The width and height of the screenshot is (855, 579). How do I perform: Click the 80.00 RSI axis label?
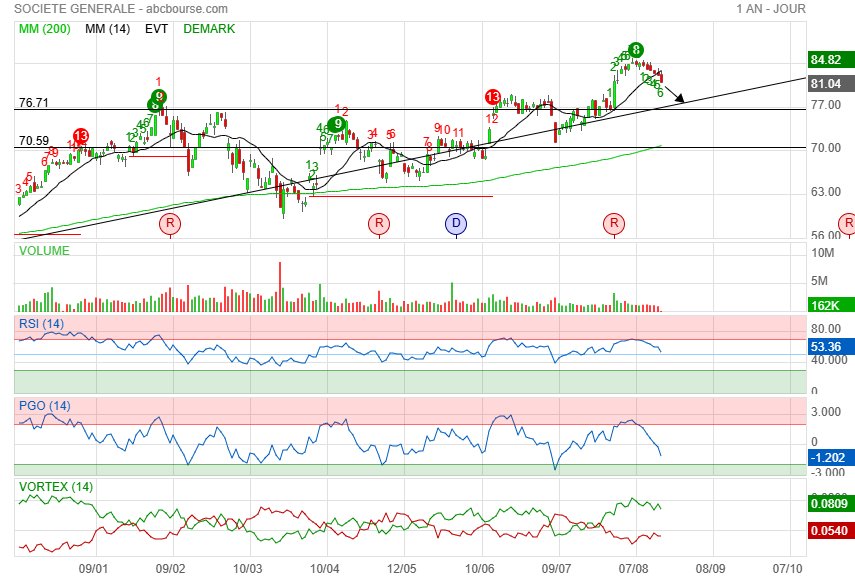pos(826,328)
